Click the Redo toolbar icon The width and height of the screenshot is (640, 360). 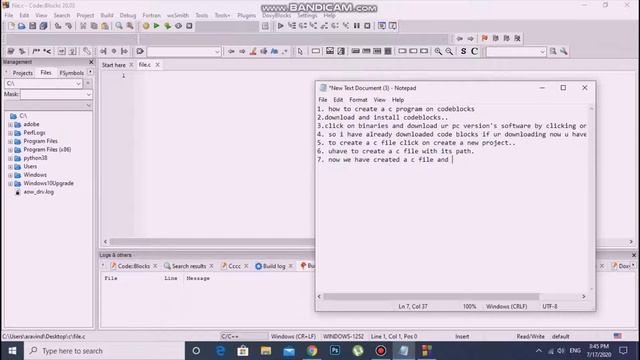pos(69,26)
